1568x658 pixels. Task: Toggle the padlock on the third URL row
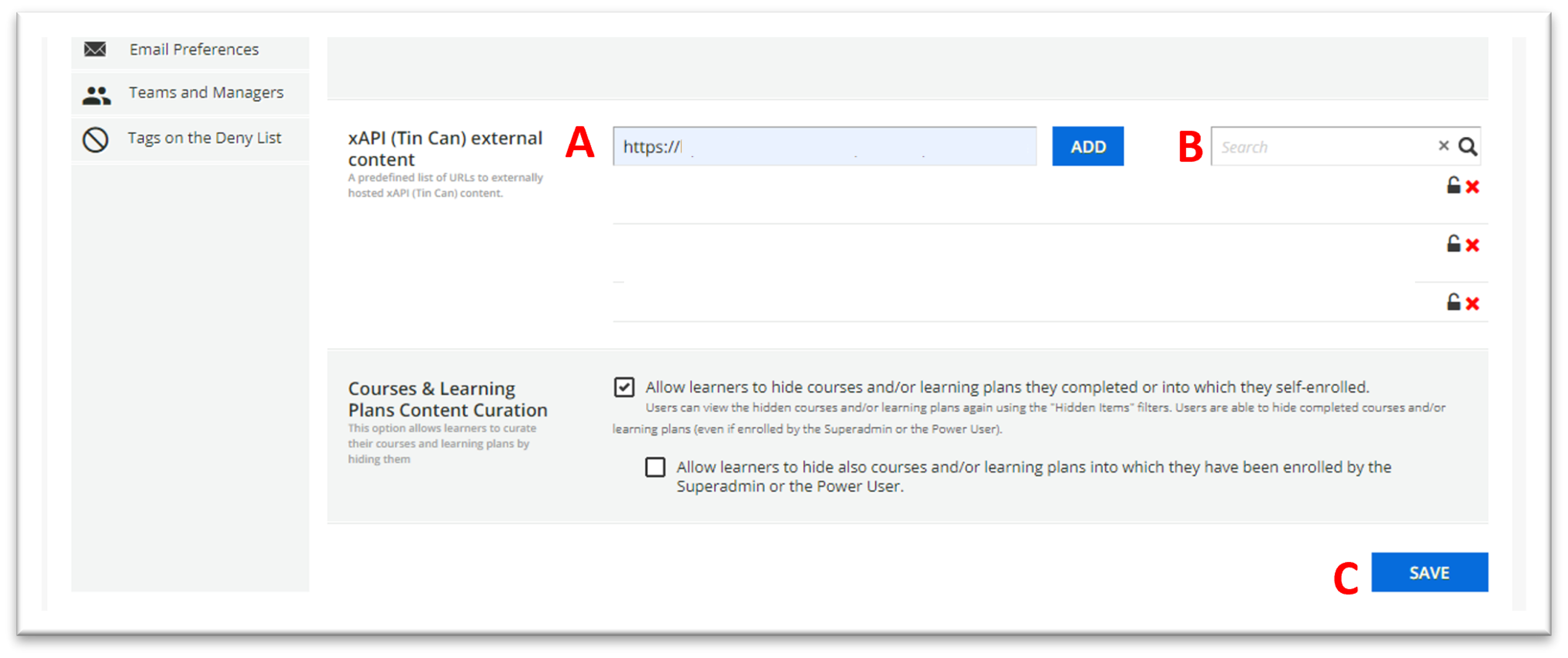pos(1454,302)
